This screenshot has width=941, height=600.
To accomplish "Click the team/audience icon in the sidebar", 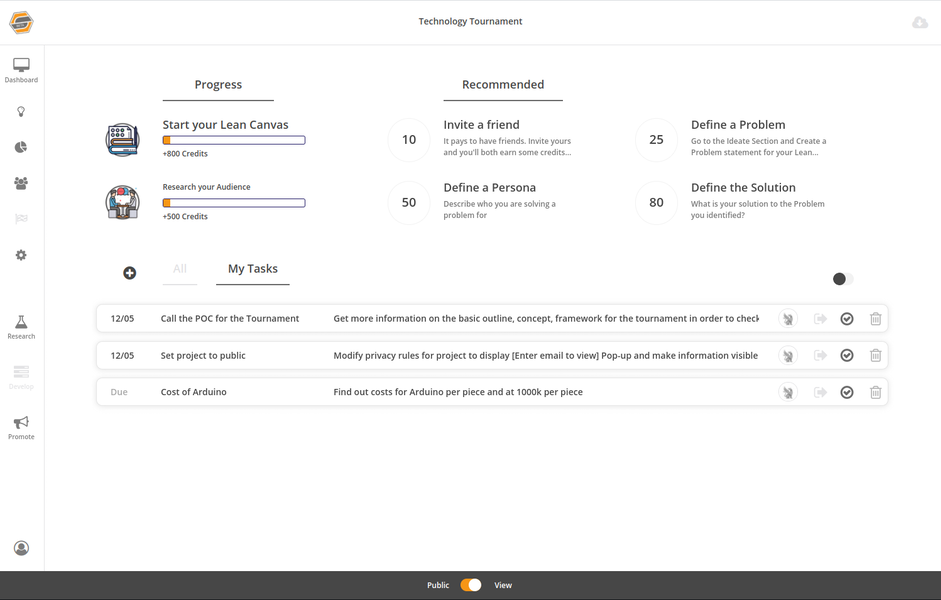I will coord(20,183).
